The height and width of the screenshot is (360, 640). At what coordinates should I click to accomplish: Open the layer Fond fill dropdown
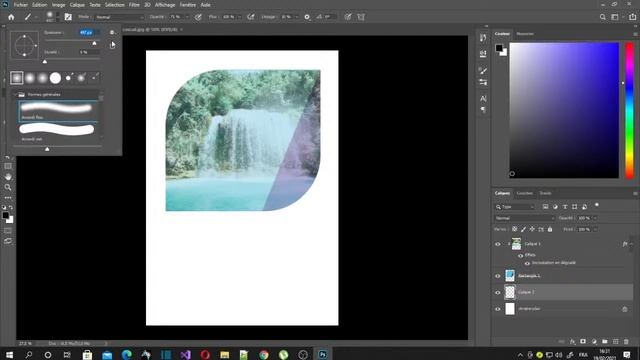tap(595, 229)
